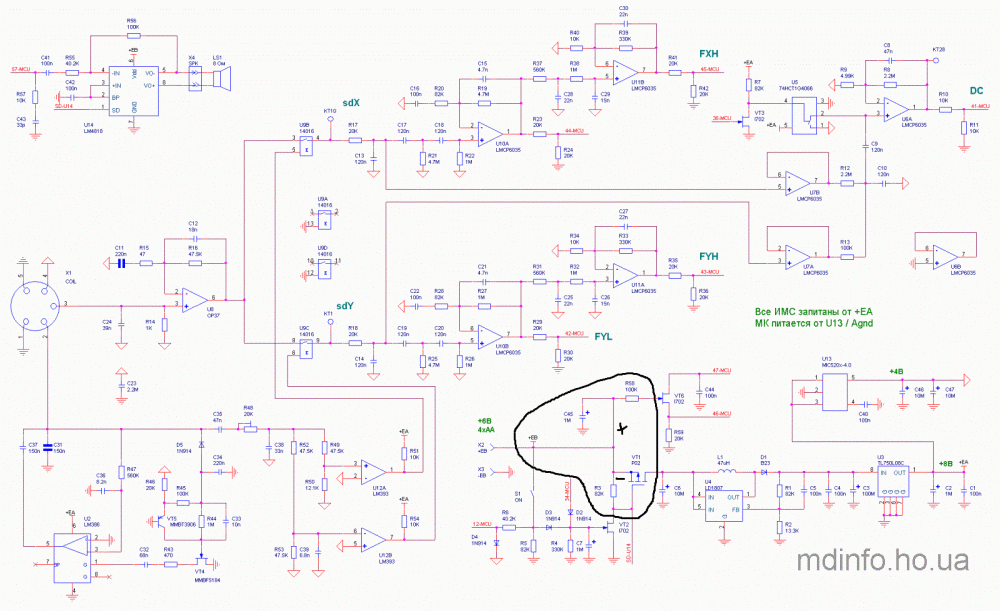Screen dimensions: 1000x611
Task: Click the sdY label
Action: click(x=345, y=306)
